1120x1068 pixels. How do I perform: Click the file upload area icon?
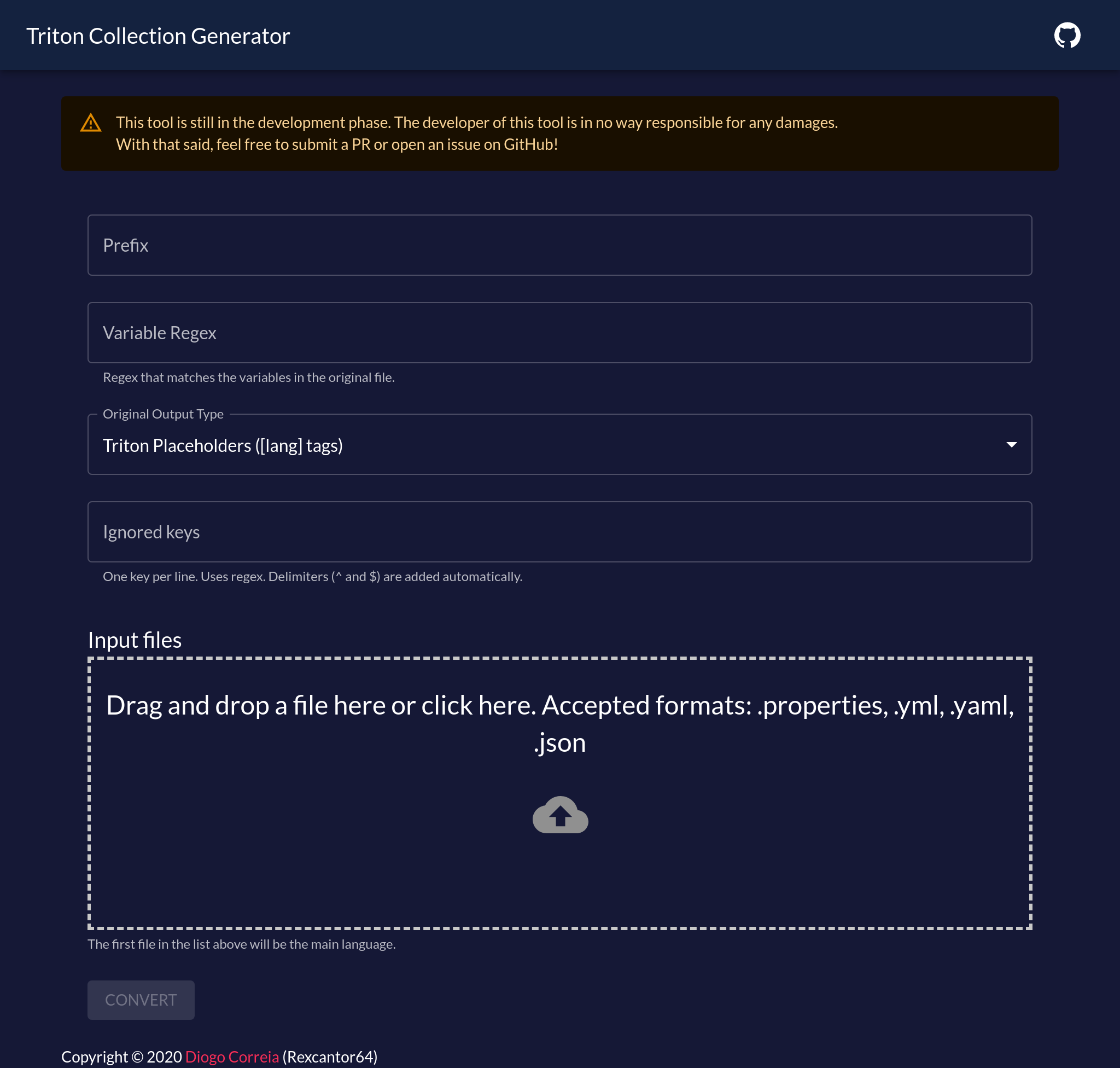click(560, 815)
